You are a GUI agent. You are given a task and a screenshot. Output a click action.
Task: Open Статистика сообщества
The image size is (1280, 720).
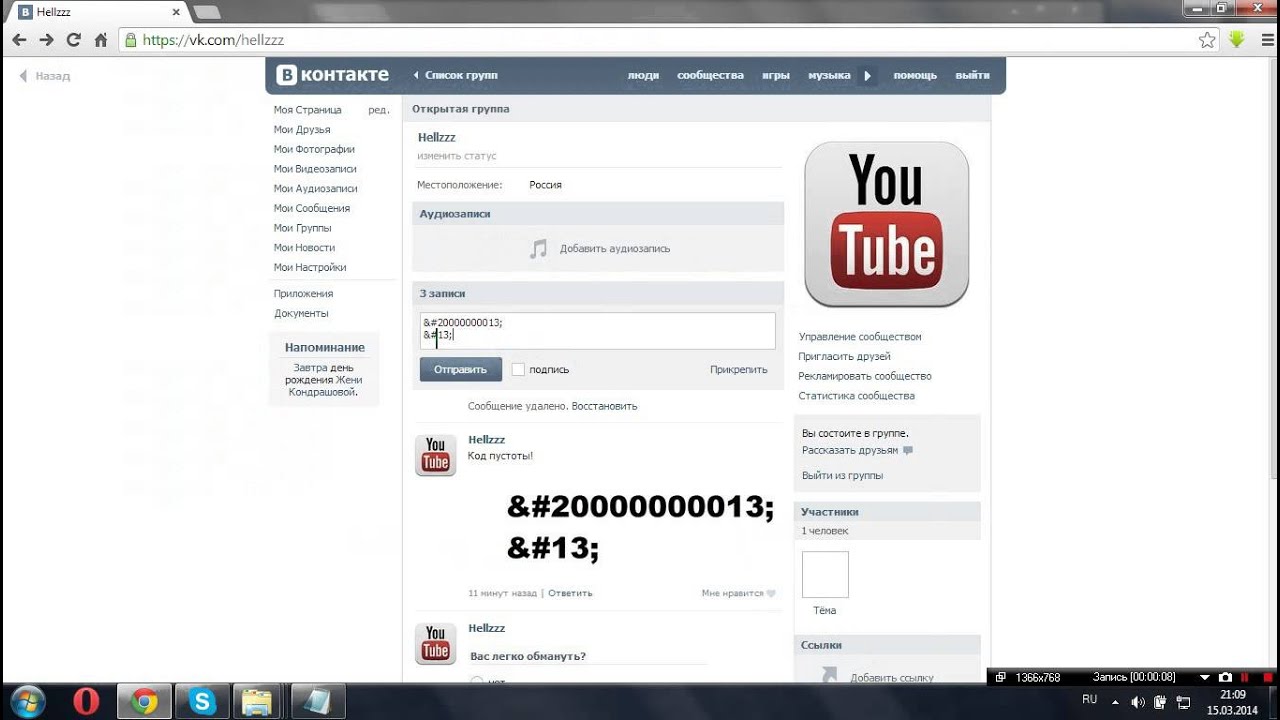coord(856,396)
